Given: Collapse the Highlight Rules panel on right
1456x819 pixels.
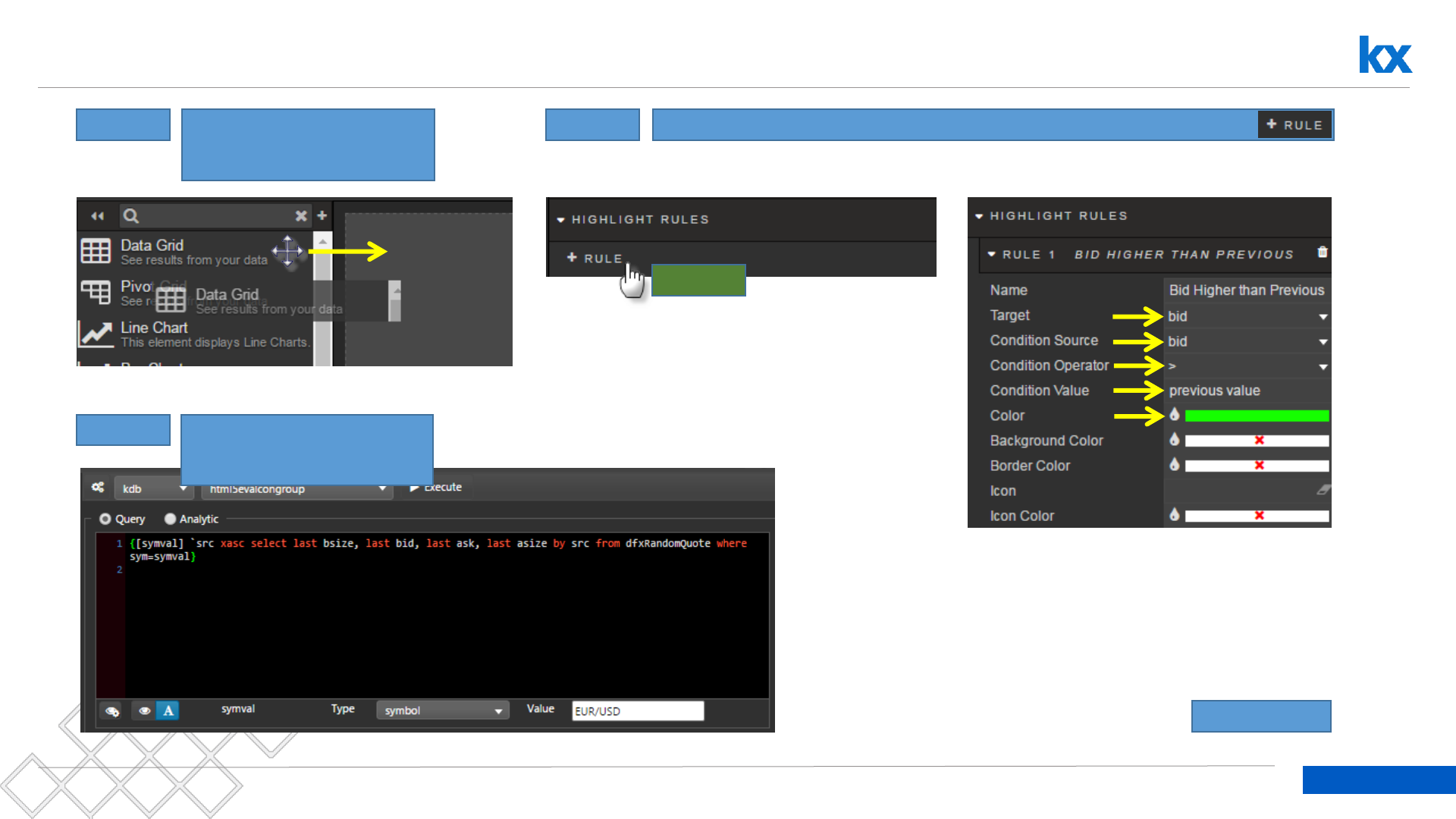Looking at the screenshot, I should (979, 216).
